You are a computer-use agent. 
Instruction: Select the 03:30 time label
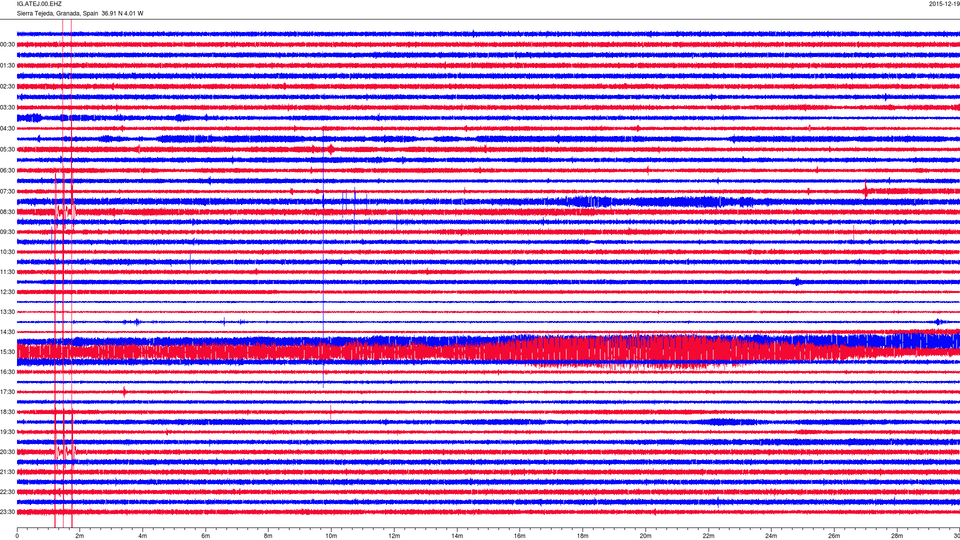pos(7,108)
